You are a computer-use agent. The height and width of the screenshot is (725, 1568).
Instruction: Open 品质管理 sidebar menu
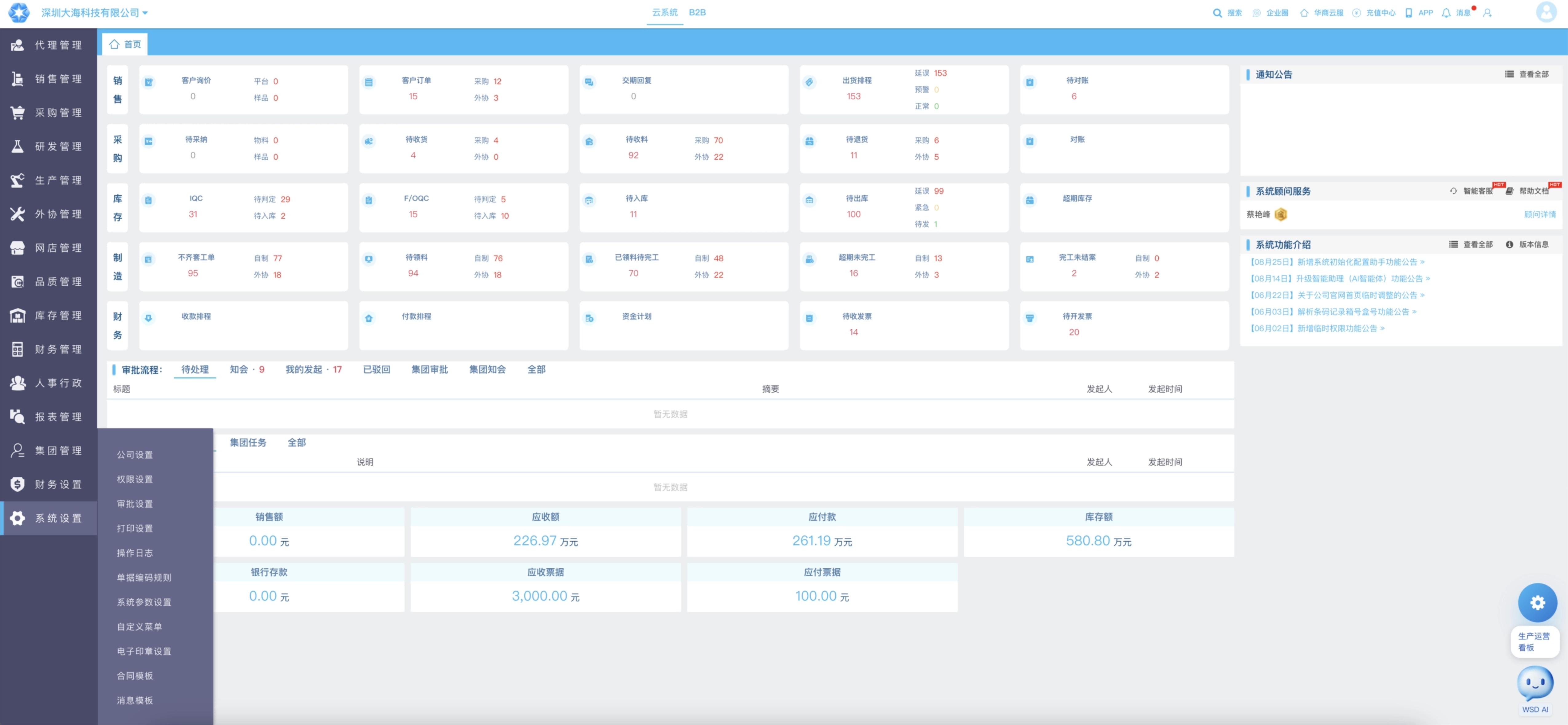pyautogui.click(x=48, y=282)
